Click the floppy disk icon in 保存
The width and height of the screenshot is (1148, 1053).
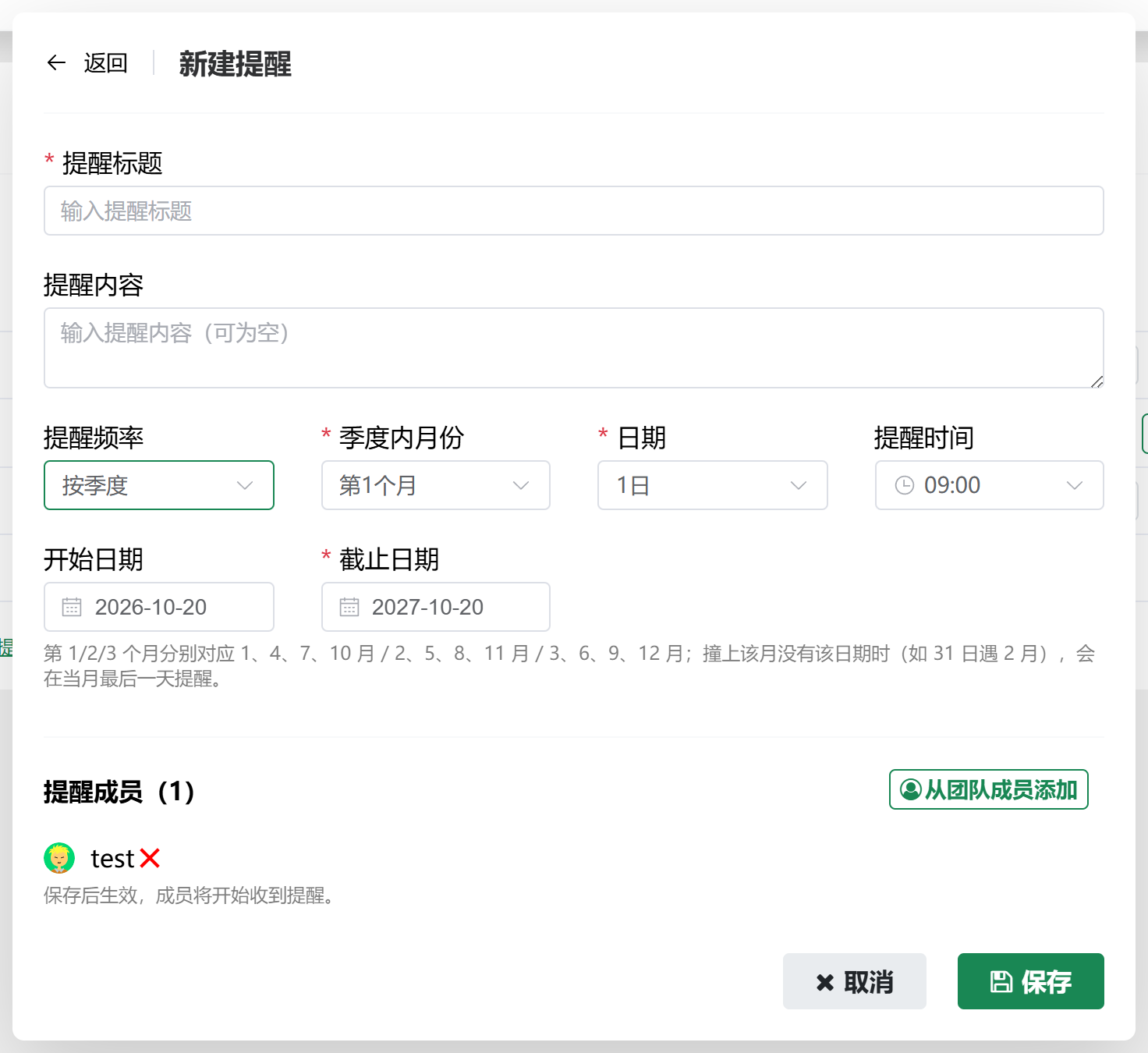coord(1001,981)
